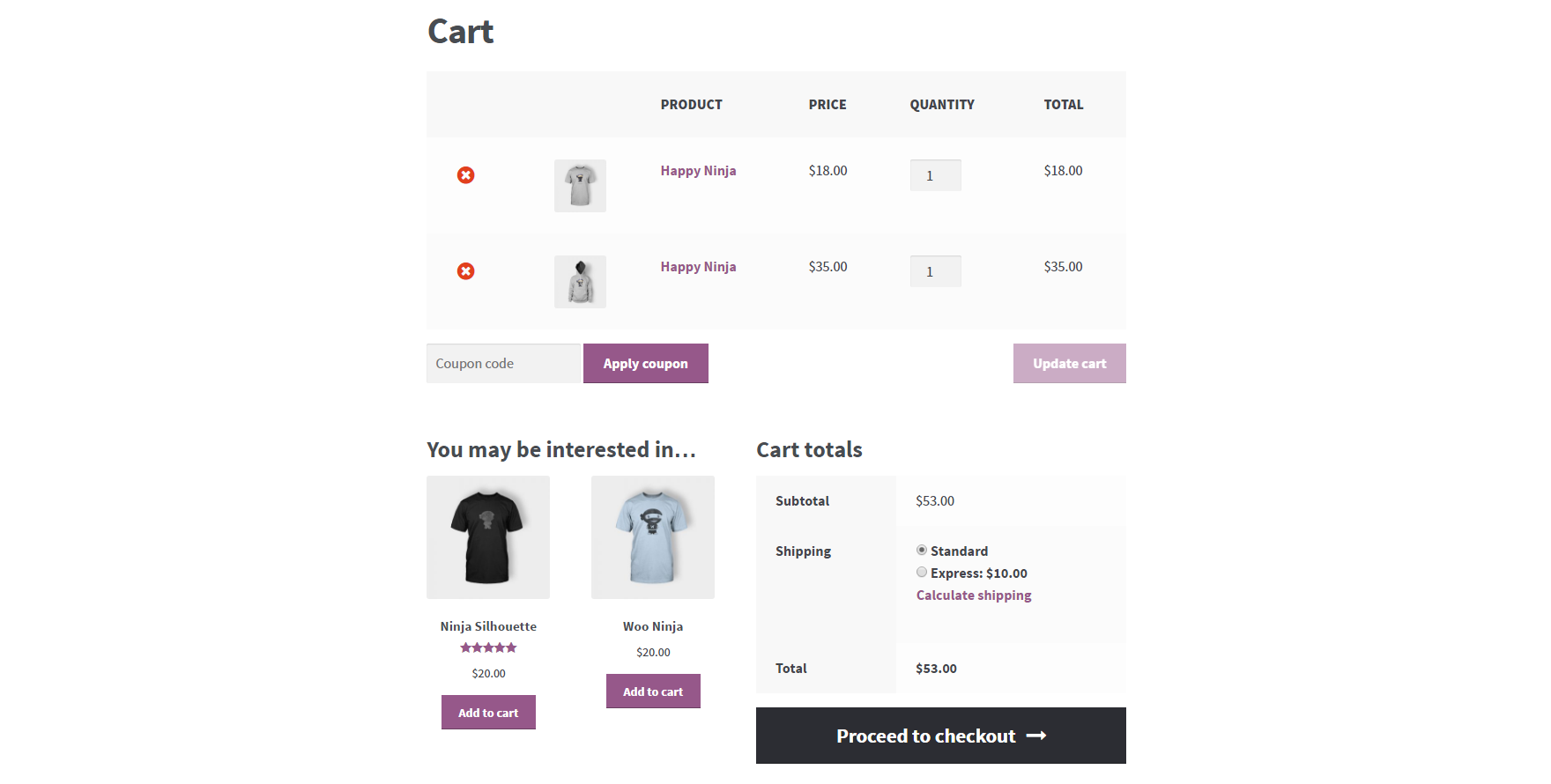Remove the $18.00 Happy Ninja item
Screen dimensions: 1551x784
(466, 175)
